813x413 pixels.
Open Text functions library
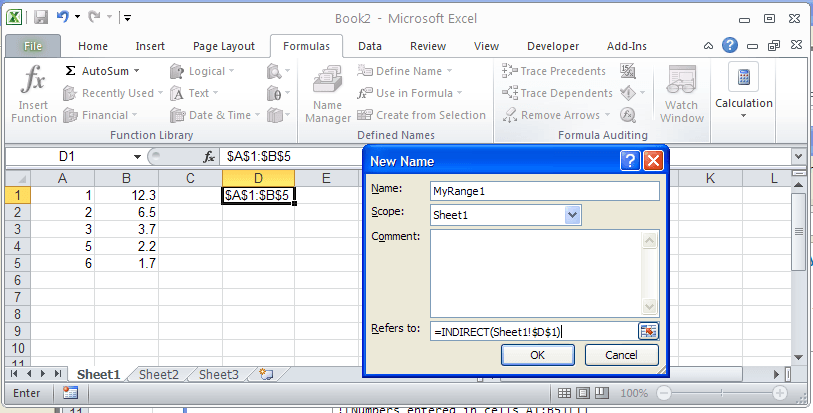coord(195,93)
